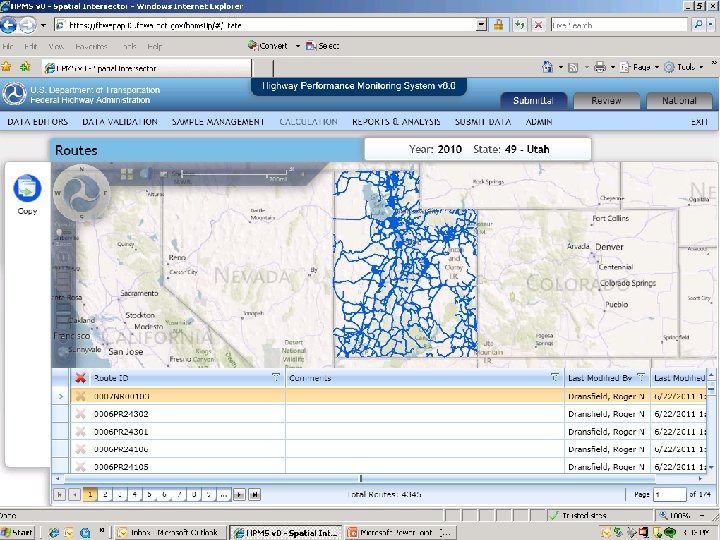
Task: Open the Last Modified By column filter
Action: click(x=641, y=377)
